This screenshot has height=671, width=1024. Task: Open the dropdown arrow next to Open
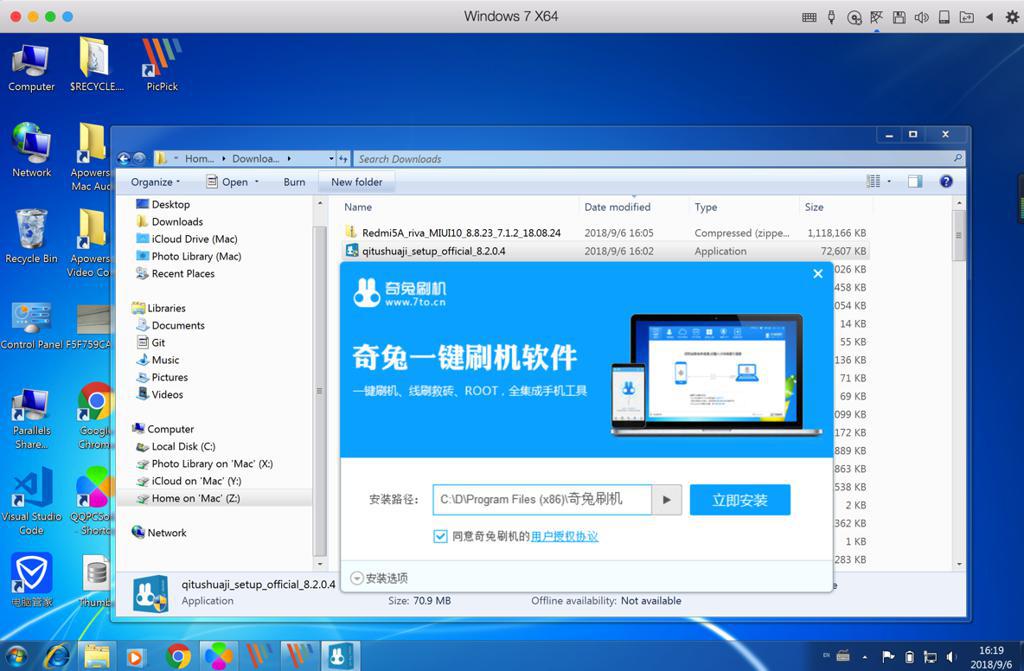(x=257, y=182)
